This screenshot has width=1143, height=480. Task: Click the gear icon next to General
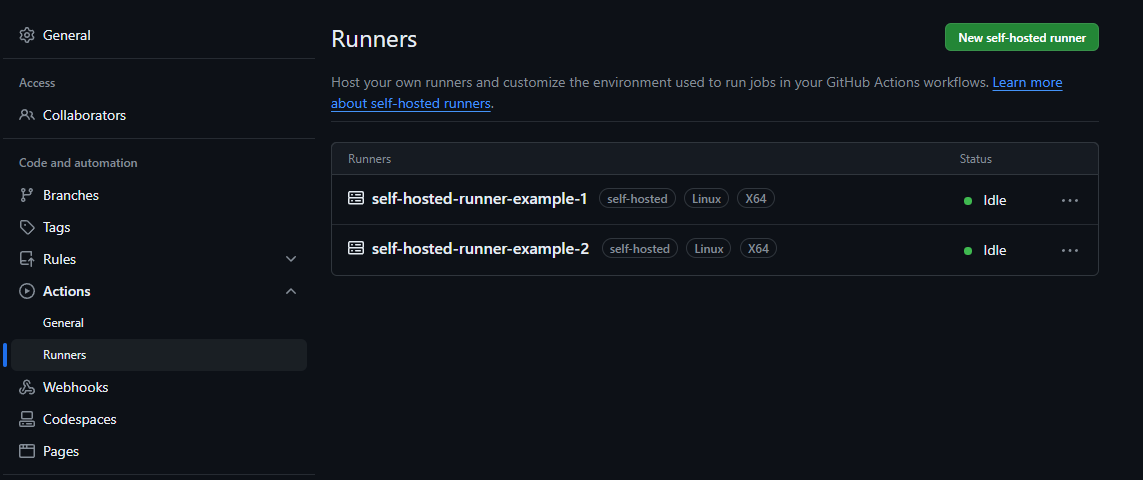[x=27, y=35]
